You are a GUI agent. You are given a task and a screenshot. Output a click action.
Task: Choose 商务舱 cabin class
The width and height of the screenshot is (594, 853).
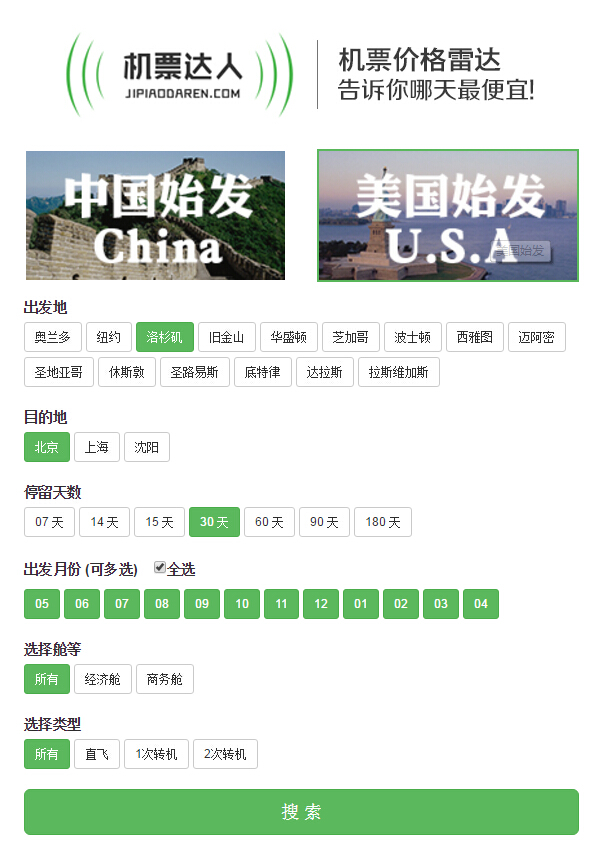click(x=165, y=679)
